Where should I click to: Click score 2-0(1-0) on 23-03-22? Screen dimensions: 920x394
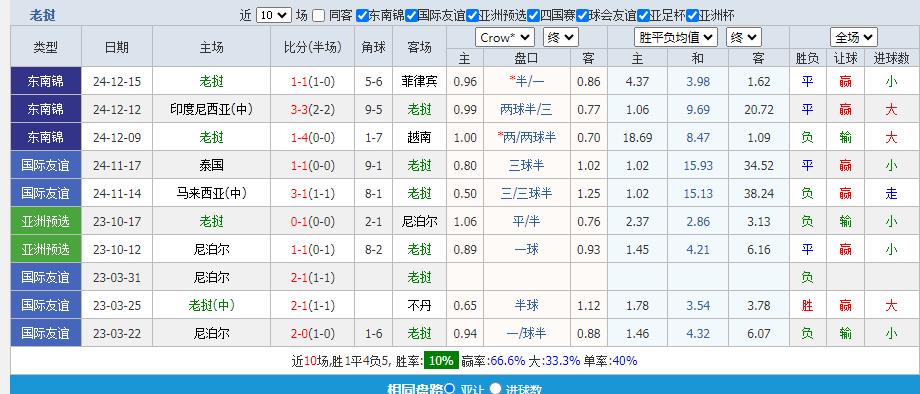(313, 334)
